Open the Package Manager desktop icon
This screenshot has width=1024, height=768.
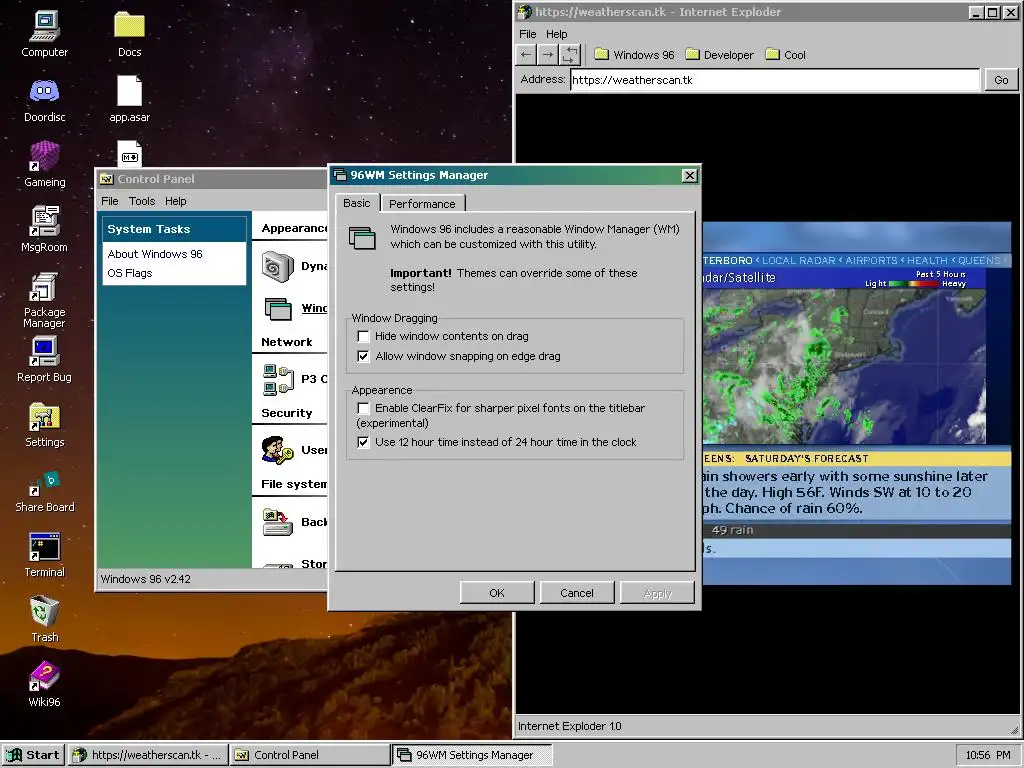tap(44, 300)
